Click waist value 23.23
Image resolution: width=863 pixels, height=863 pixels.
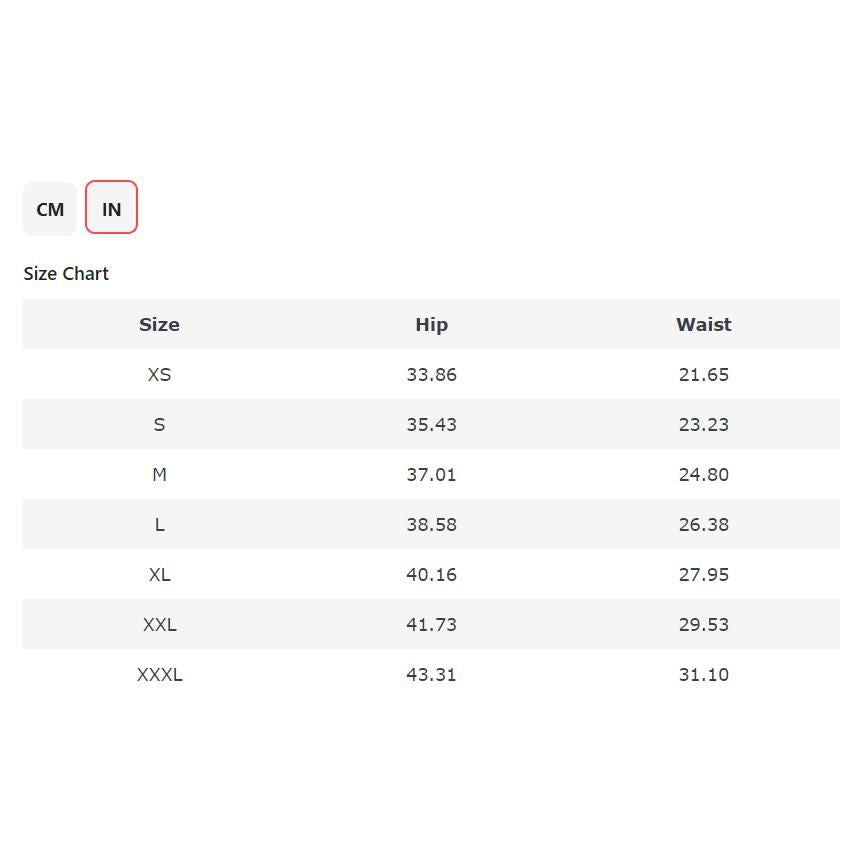click(703, 425)
